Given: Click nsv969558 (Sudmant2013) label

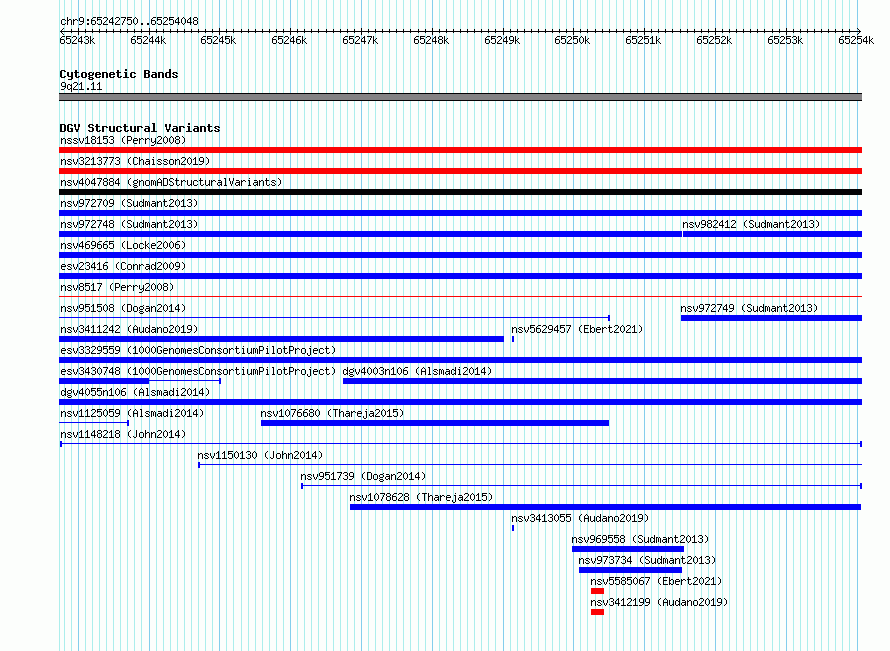Looking at the screenshot, I should pyautogui.click(x=640, y=539).
